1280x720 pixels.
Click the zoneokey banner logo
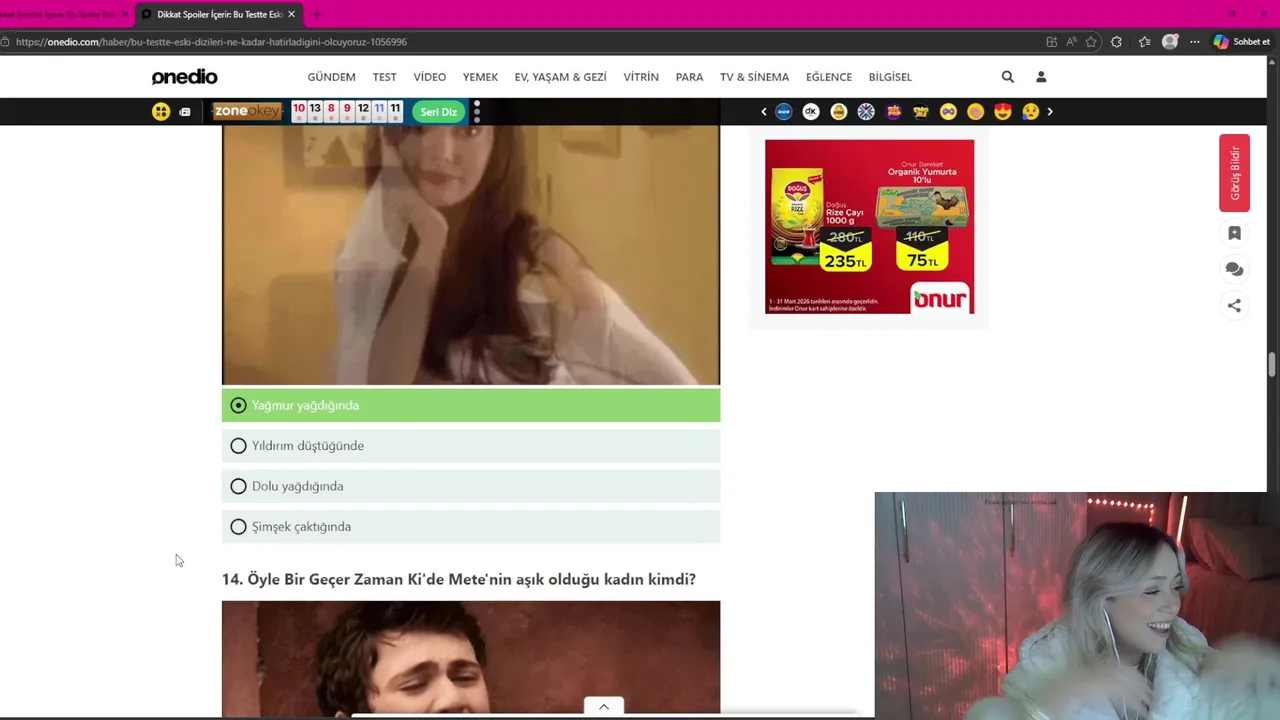click(x=248, y=111)
